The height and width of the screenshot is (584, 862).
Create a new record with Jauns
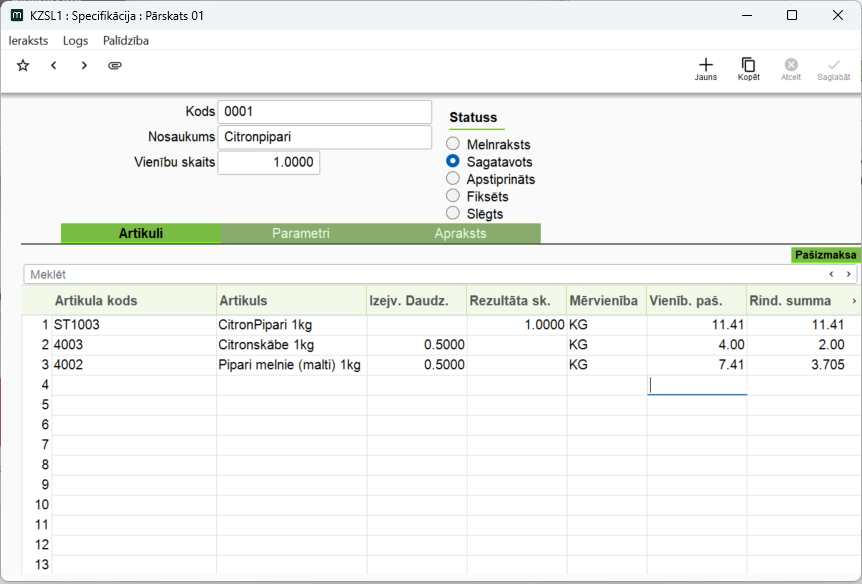[x=705, y=70]
